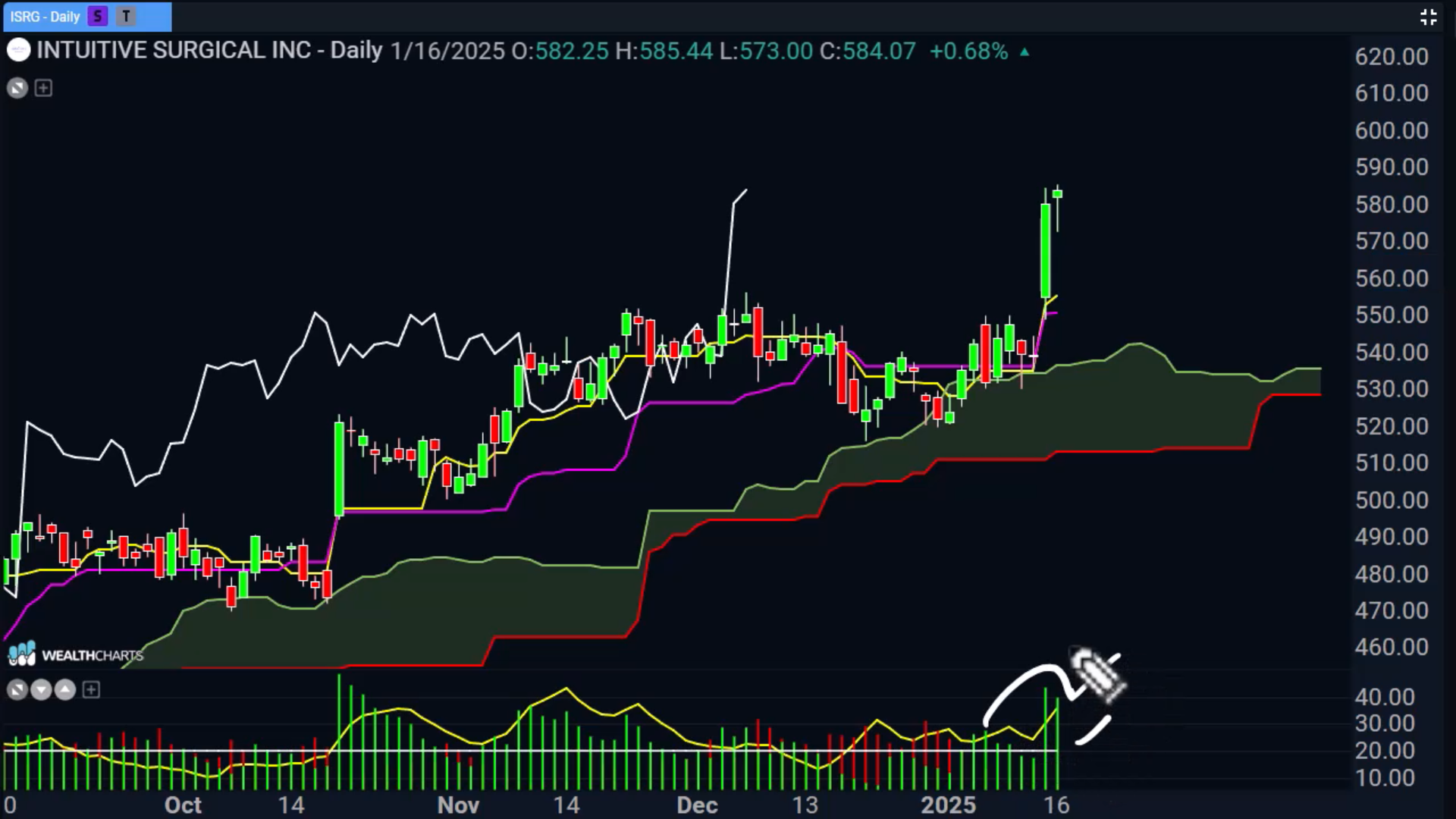Click the 13 date label on the time axis

[805, 805]
